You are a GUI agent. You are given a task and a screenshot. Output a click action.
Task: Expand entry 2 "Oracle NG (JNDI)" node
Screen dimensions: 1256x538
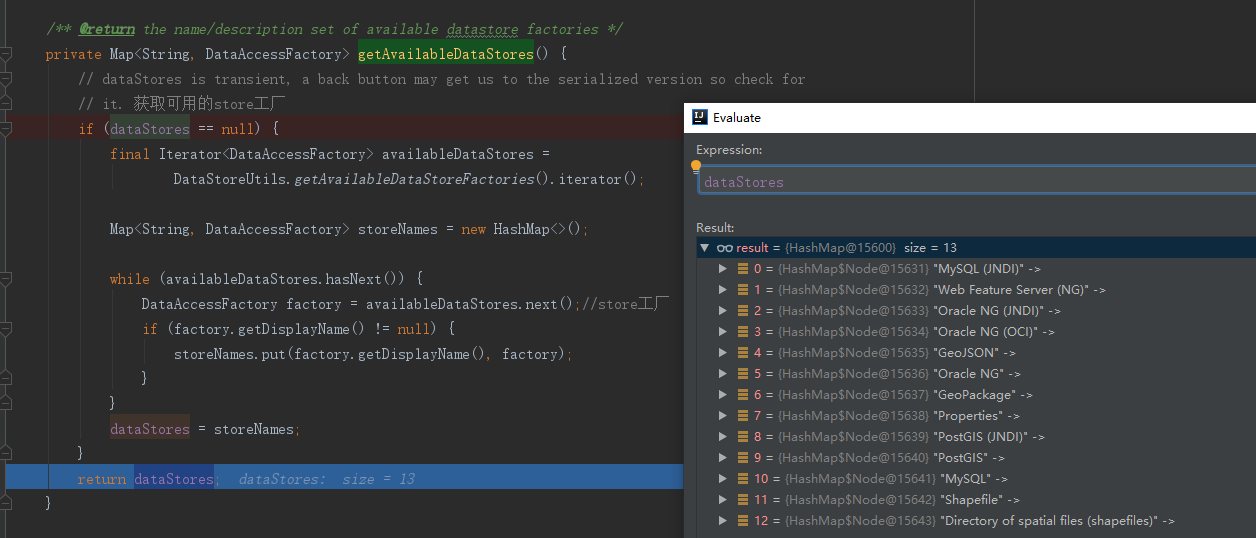(x=723, y=310)
